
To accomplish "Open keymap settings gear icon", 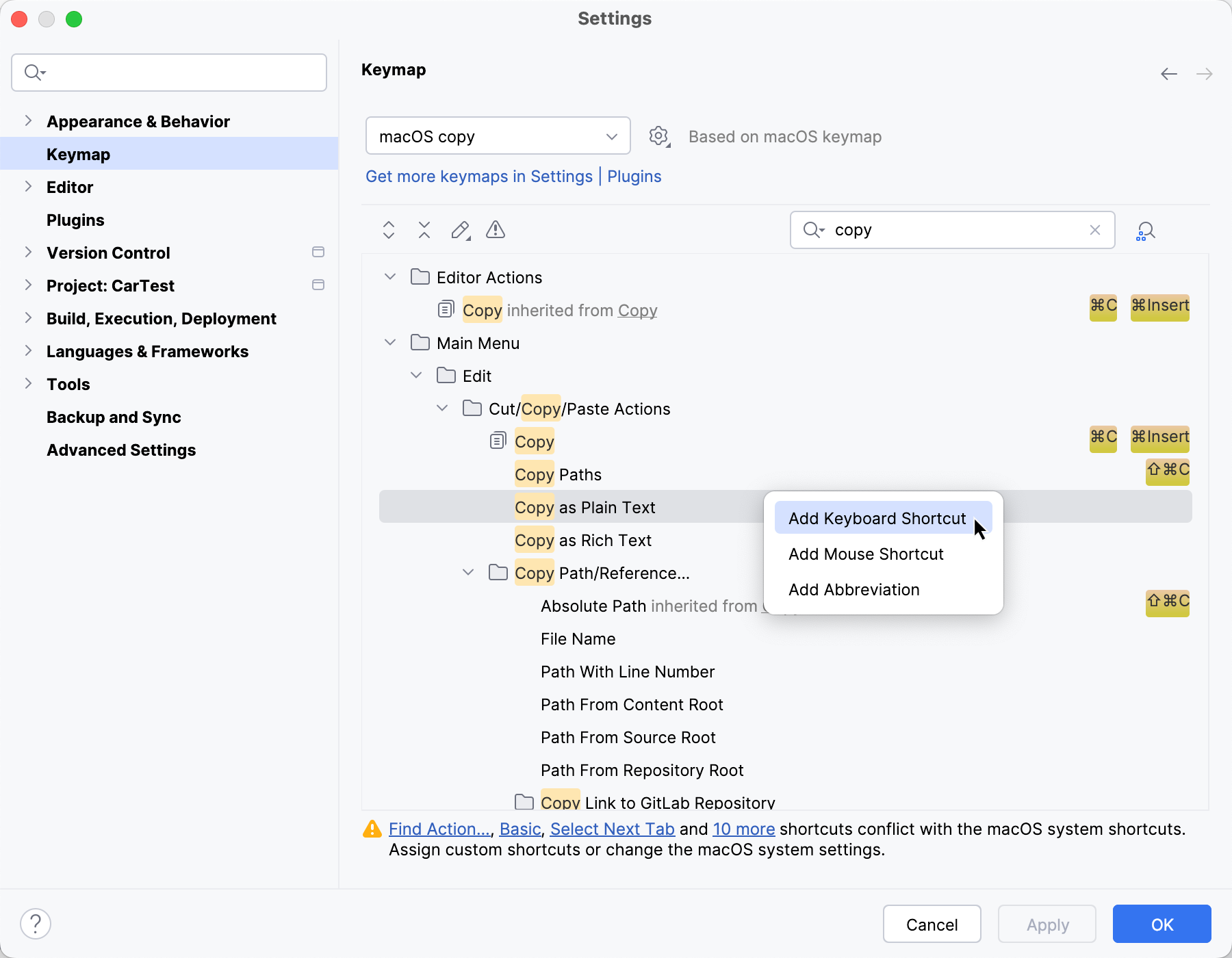I will pyautogui.click(x=658, y=136).
